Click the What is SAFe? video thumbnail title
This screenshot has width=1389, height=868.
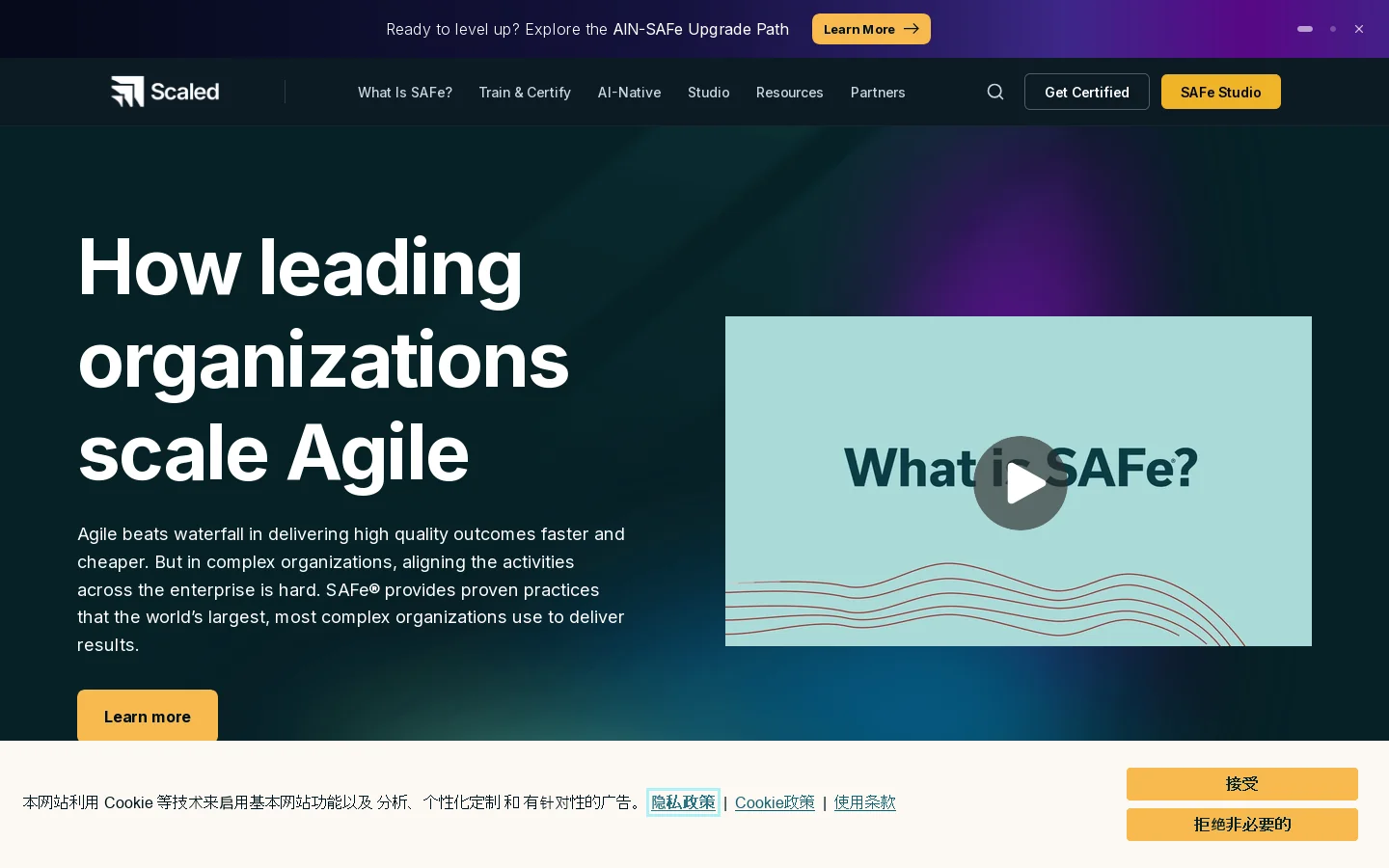click(x=1021, y=469)
